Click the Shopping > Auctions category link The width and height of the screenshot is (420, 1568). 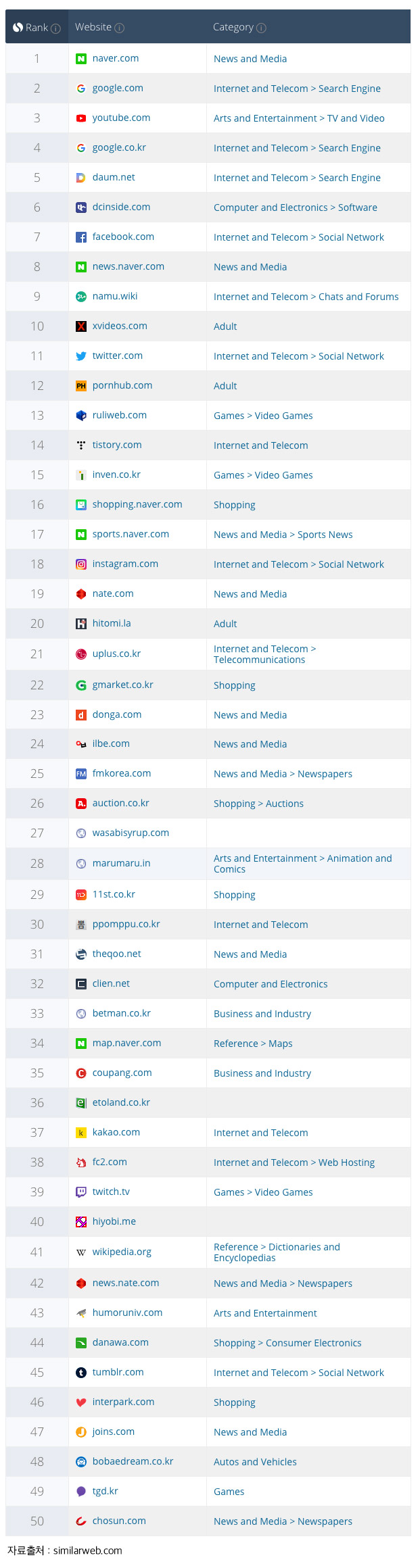tap(258, 804)
